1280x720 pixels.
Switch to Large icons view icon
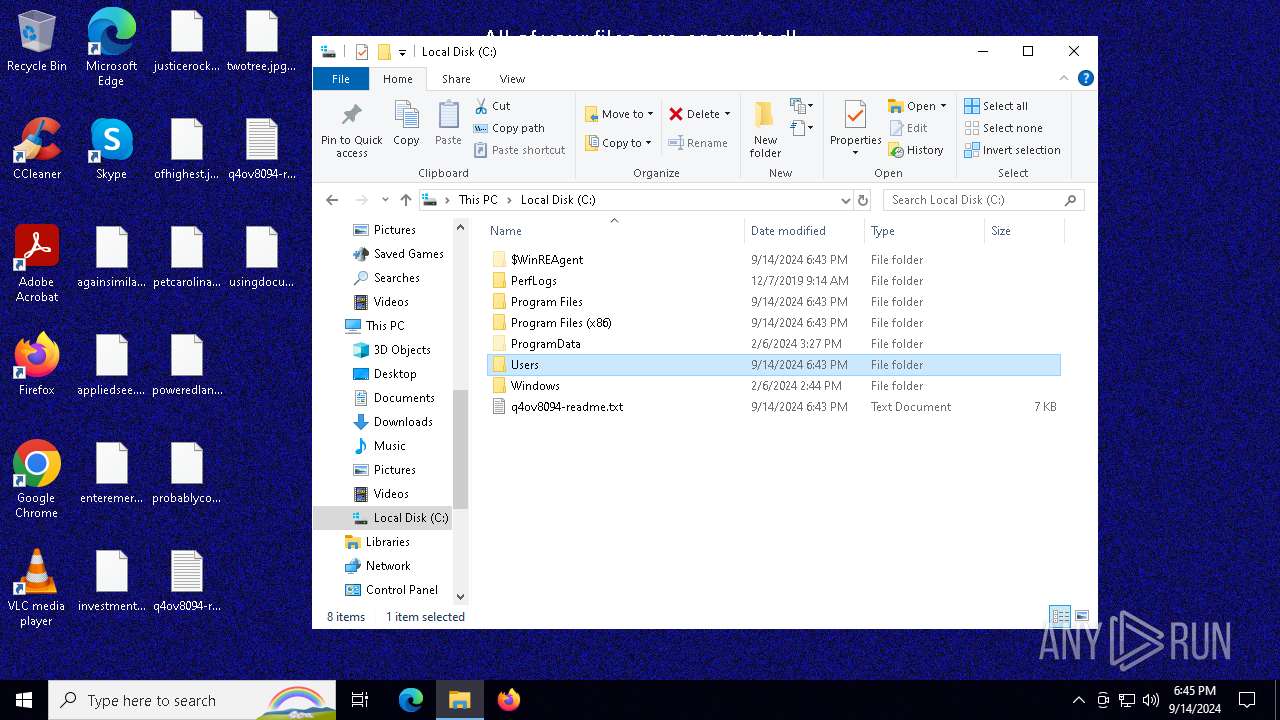(1081, 616)
